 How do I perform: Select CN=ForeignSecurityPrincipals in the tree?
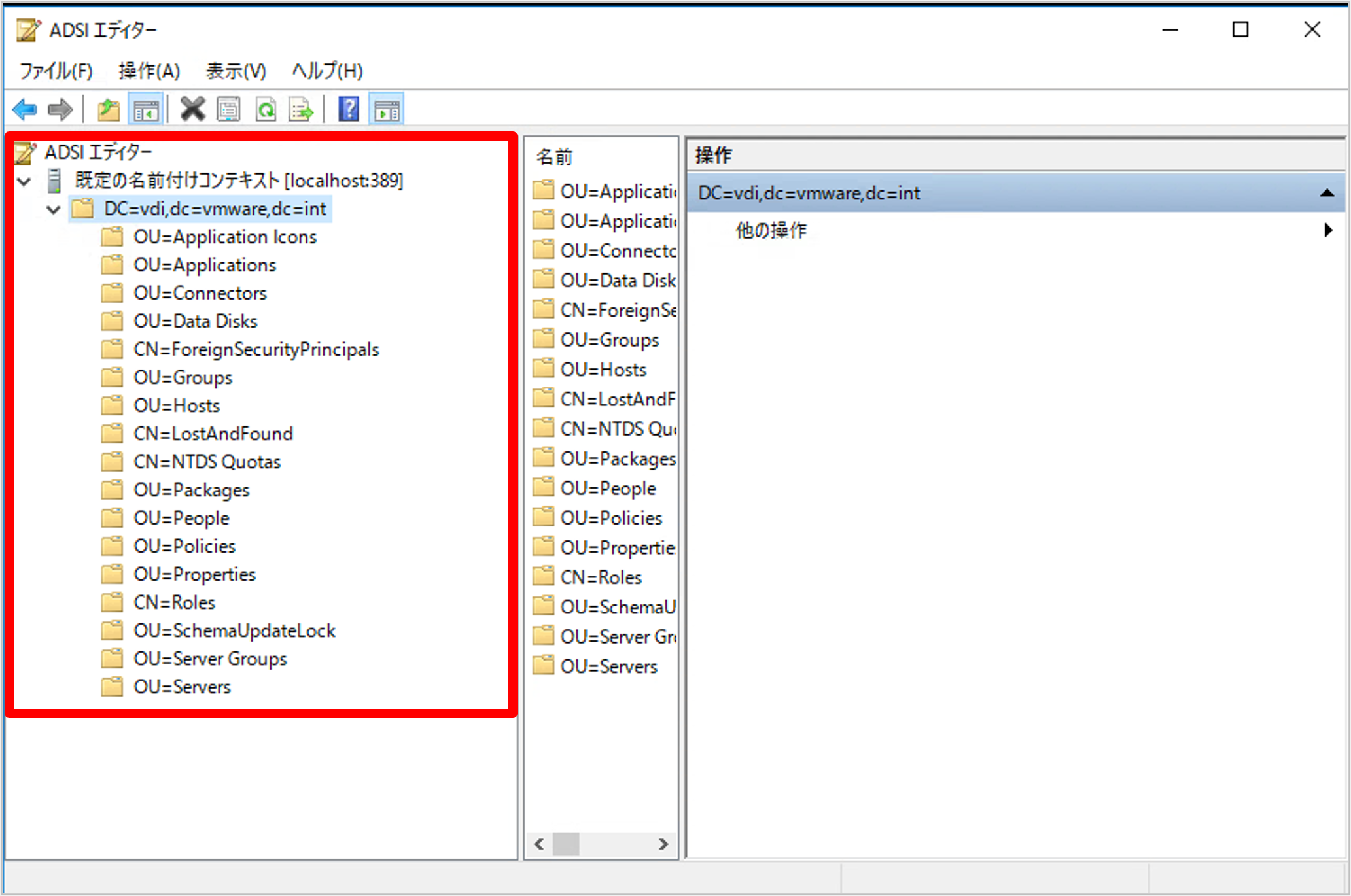256,349
